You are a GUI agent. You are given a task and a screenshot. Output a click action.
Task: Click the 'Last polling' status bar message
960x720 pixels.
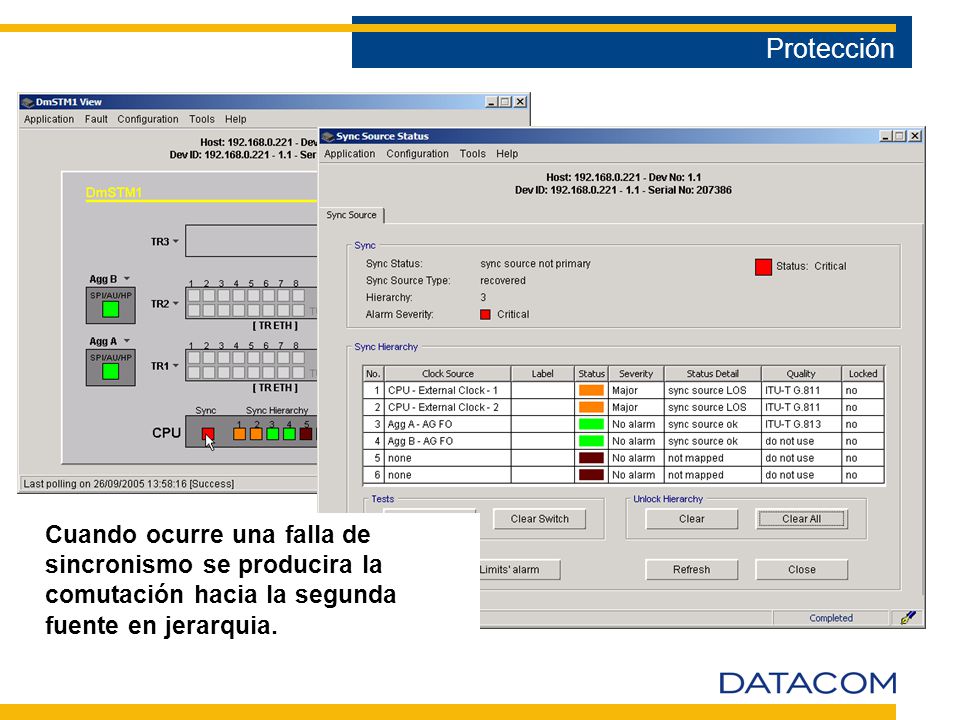[129, 484]
